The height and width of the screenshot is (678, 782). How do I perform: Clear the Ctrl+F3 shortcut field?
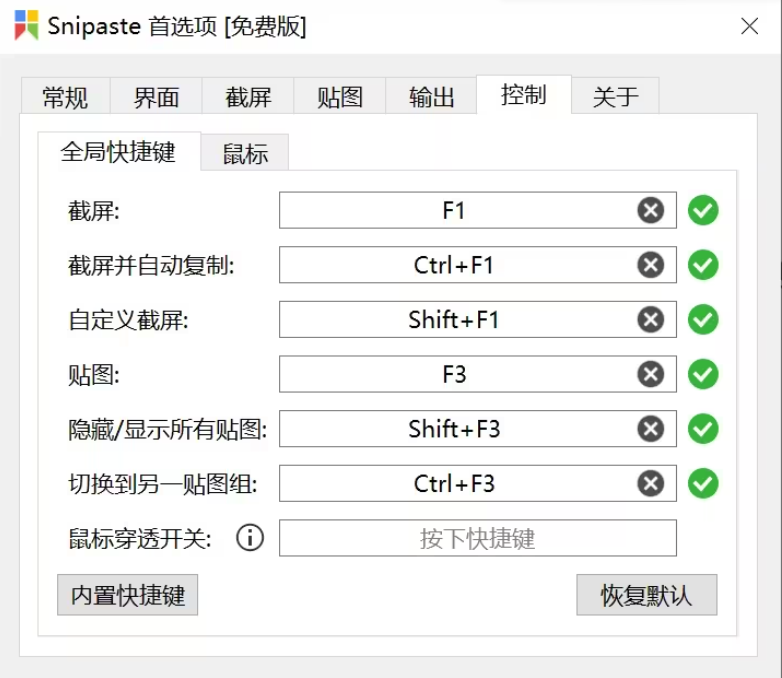(651, 484)
